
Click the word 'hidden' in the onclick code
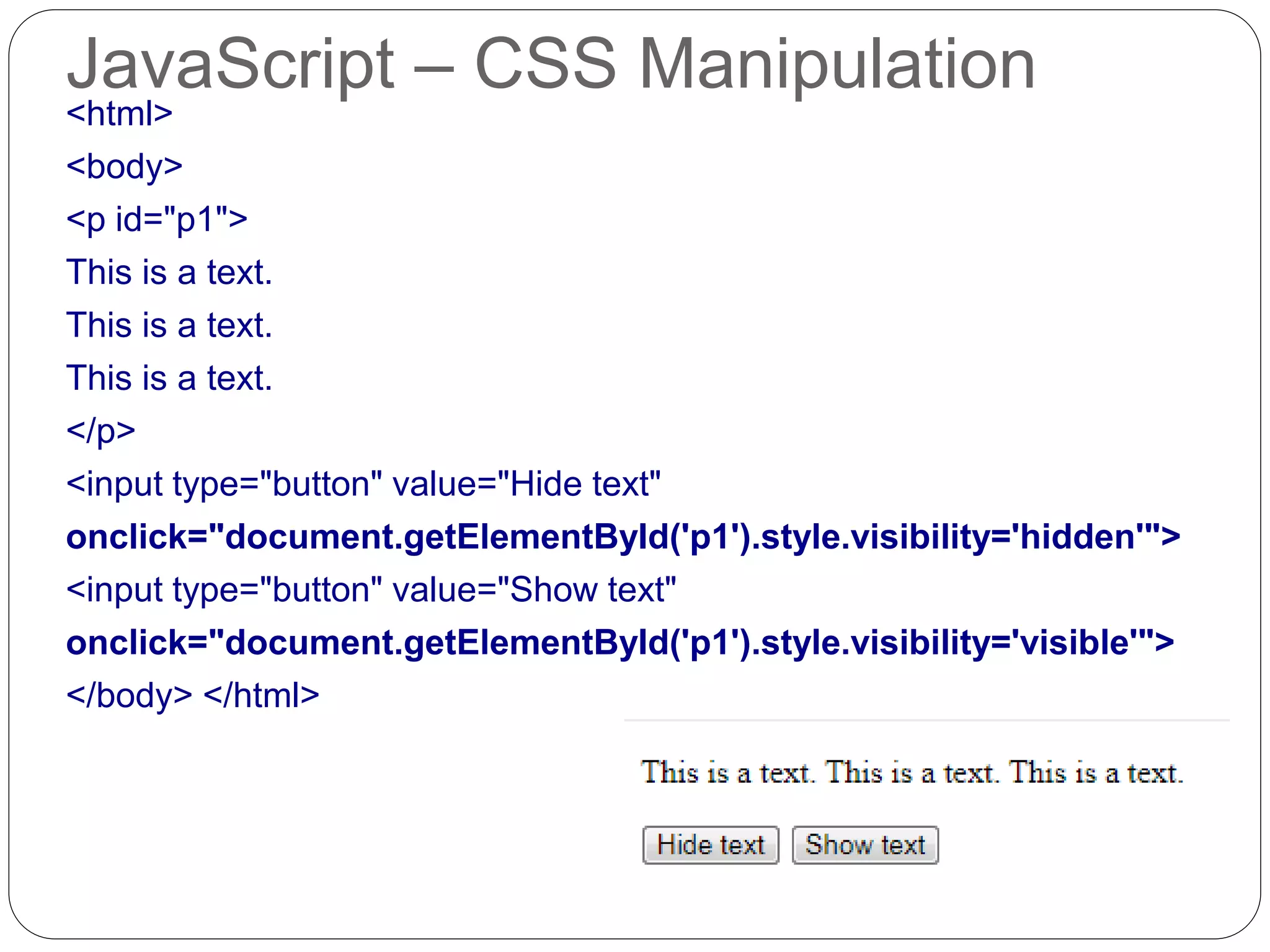click(1077, 537)
